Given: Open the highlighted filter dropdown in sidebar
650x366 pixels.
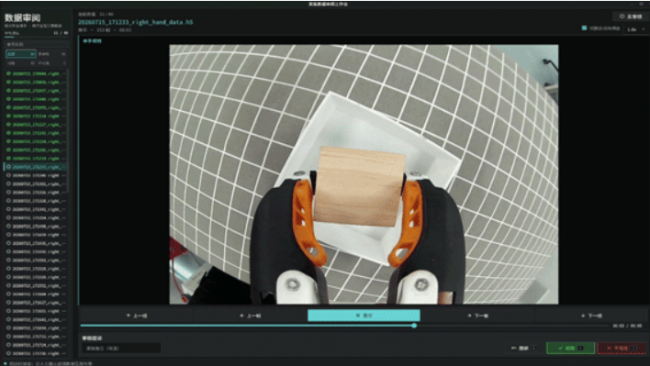Looking at the screenshot, I should click(21, 54).
